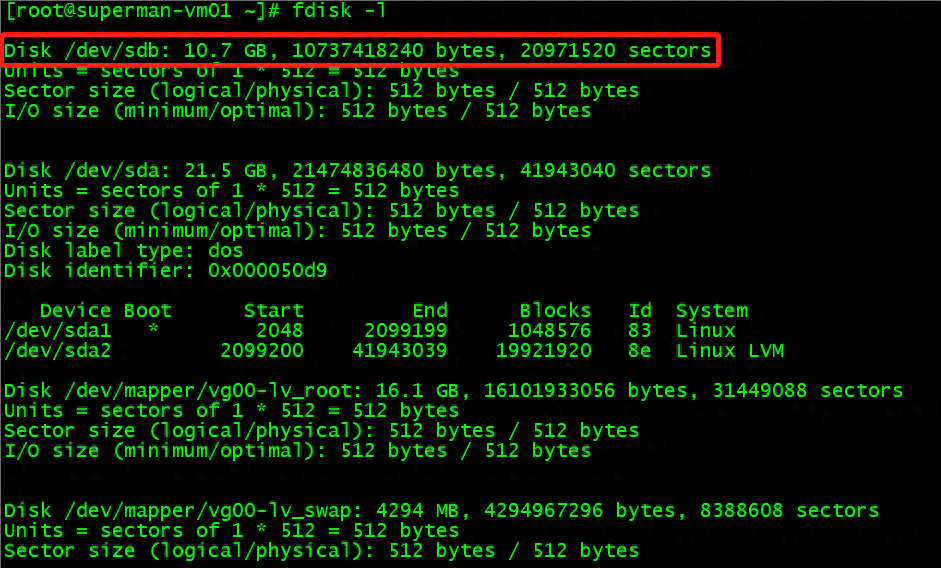Click the 8e partition Id value
The image size is (941, 568).
click(640, 350)
